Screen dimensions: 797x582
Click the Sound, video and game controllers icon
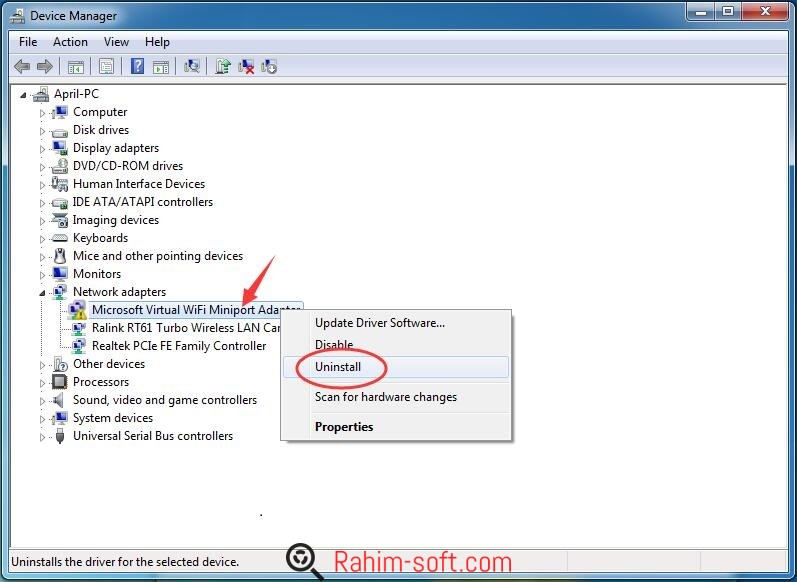pyautogui.click(x=59, y=400)
